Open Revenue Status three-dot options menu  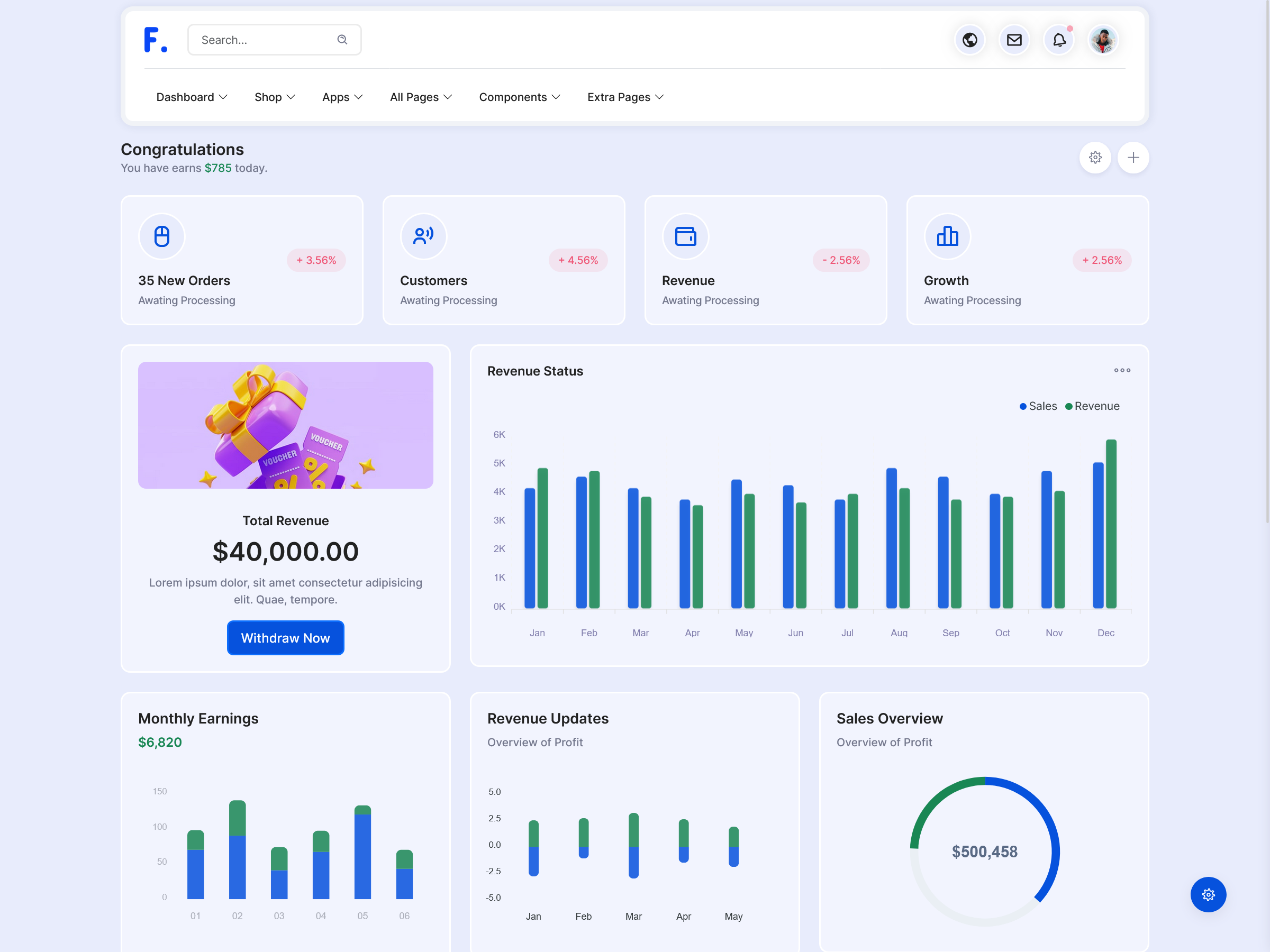point(1122,370)
